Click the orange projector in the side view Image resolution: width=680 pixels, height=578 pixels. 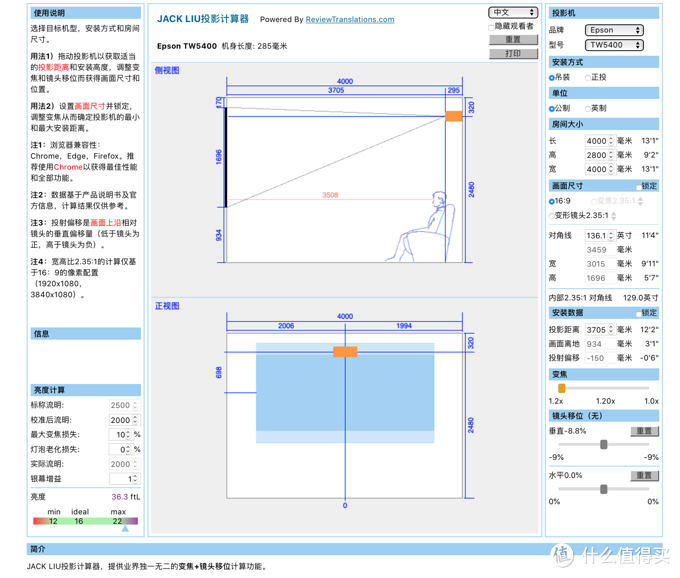(x=454, y=117)
